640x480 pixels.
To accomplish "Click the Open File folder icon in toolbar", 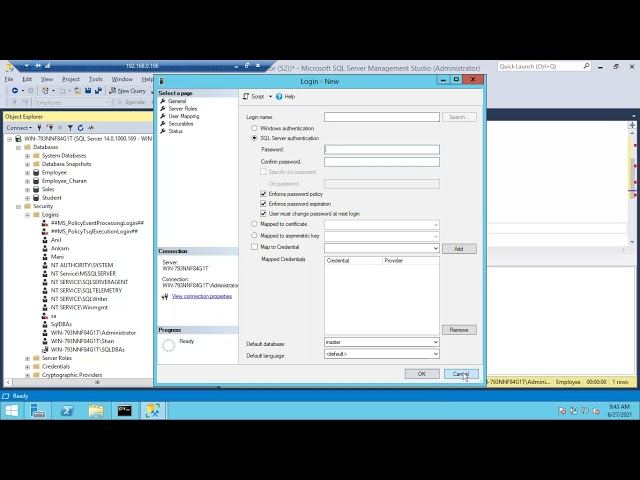I will (x=77, y=91).
